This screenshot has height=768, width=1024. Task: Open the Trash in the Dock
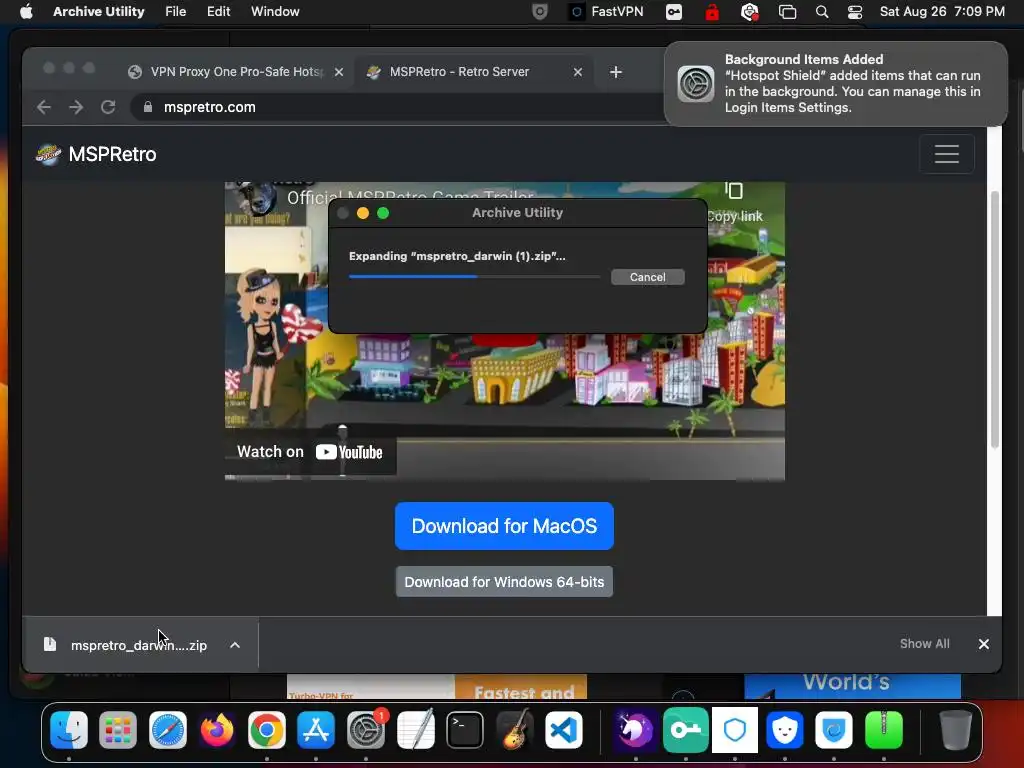pos(955,729)
